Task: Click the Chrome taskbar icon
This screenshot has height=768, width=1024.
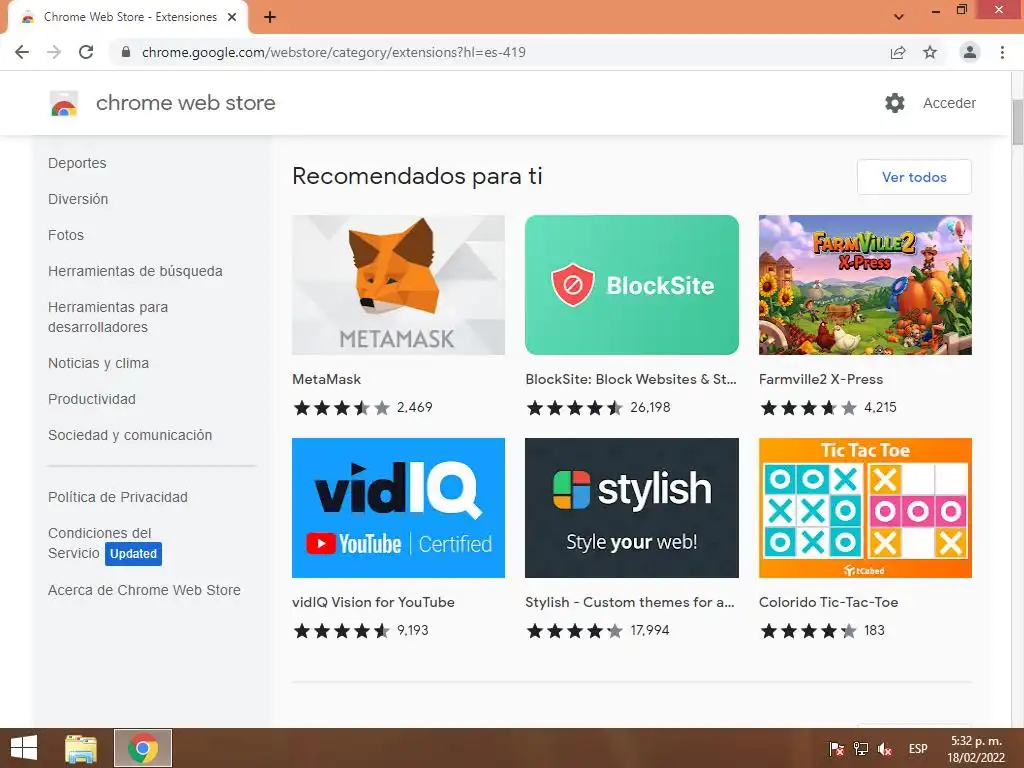Action: tap(143, 748)
